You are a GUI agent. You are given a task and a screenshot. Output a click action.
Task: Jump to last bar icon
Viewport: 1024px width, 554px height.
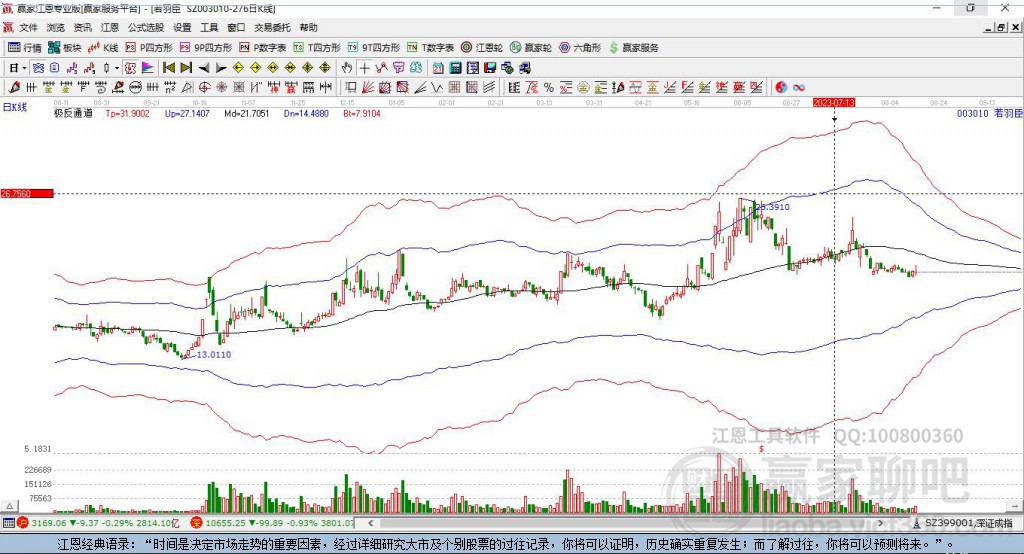[x=186, y=68]
